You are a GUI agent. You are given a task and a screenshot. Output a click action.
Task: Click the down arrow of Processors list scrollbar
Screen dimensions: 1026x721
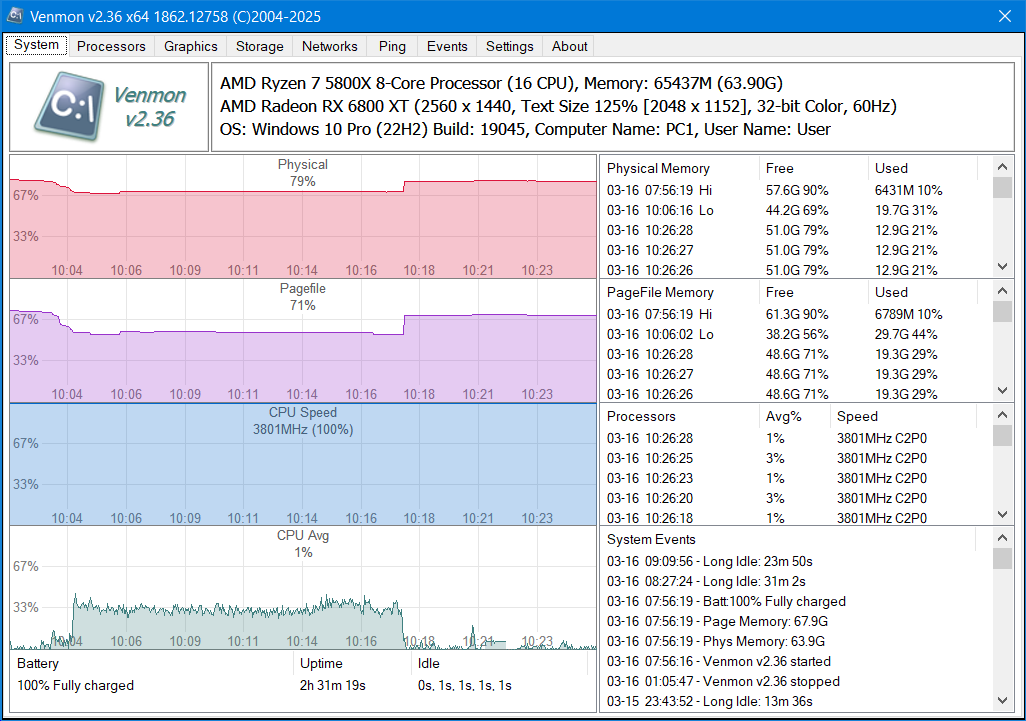pyautogui.click(x=1002, y=514)
